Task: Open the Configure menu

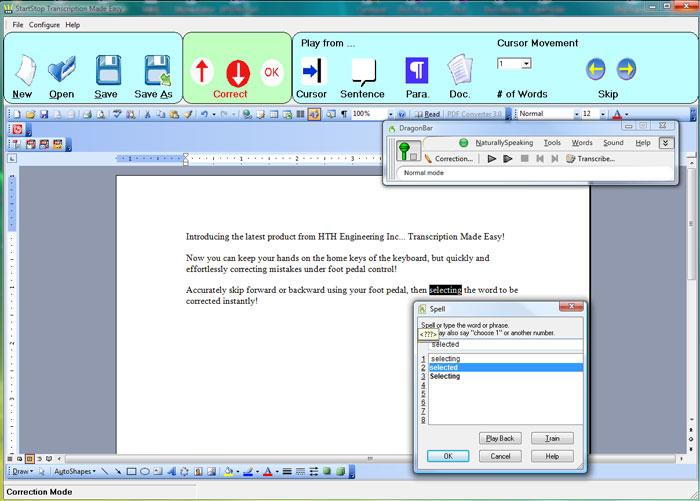Action: 44,25
